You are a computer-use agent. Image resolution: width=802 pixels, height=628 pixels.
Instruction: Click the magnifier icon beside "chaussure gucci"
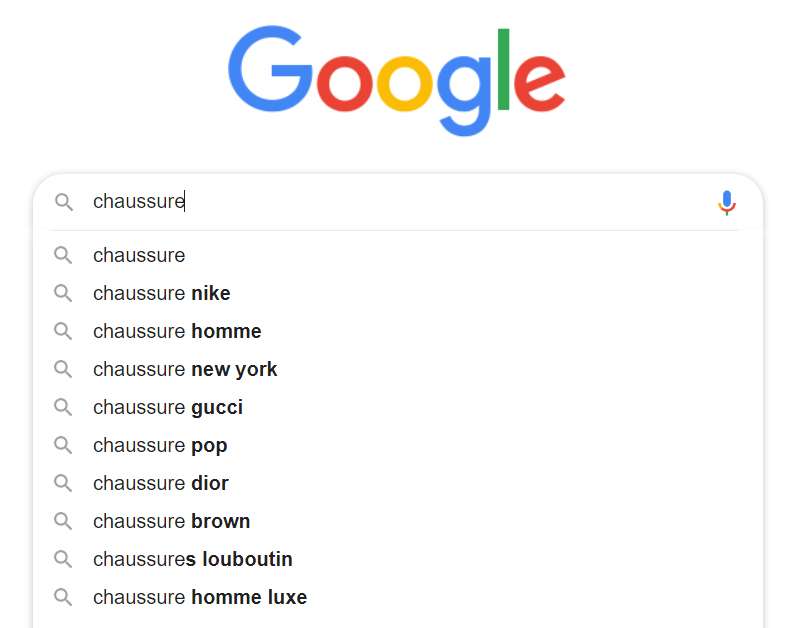(x=64, y=407)
